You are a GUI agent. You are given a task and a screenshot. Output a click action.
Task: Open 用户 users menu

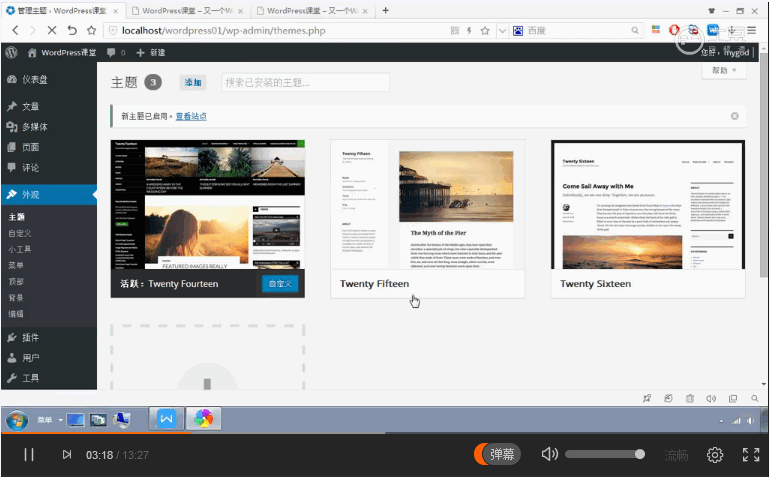coord(49,358)
